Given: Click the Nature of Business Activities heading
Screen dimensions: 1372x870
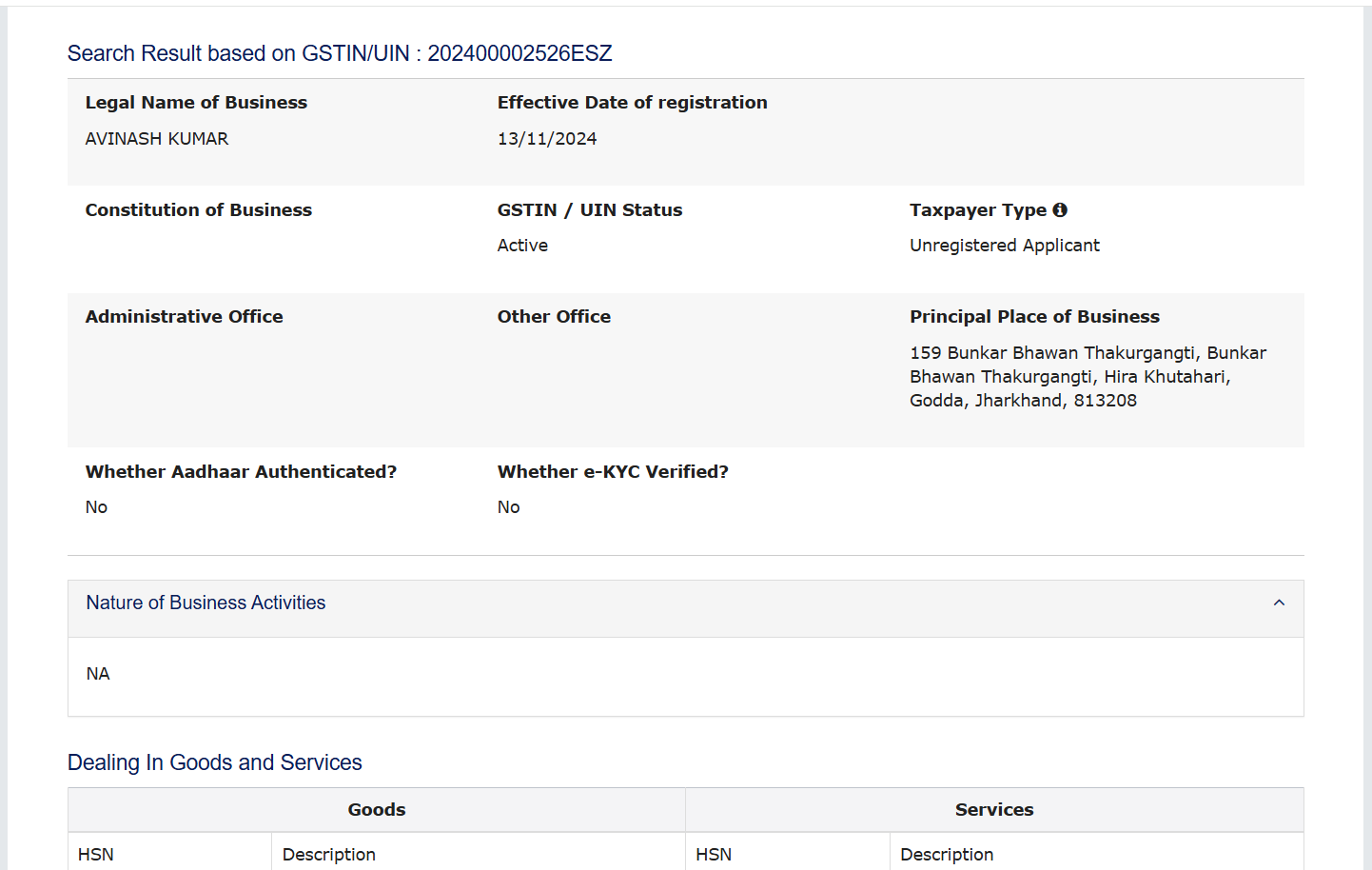Looking at the screenshot, I should click(x=206, y=603).
